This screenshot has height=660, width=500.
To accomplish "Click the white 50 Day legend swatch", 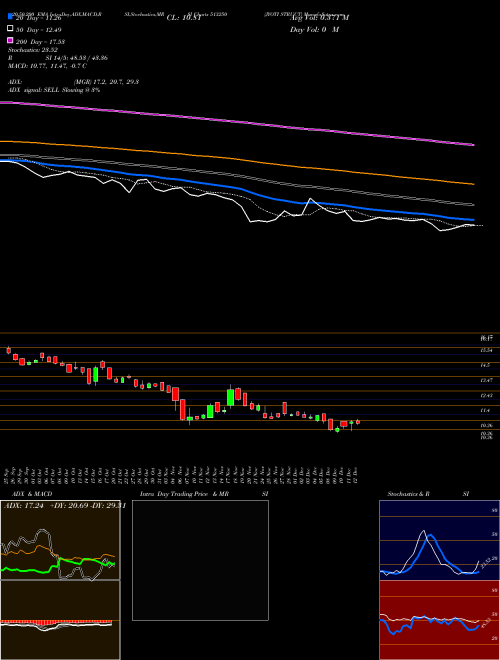I will (x=11, y=29).
